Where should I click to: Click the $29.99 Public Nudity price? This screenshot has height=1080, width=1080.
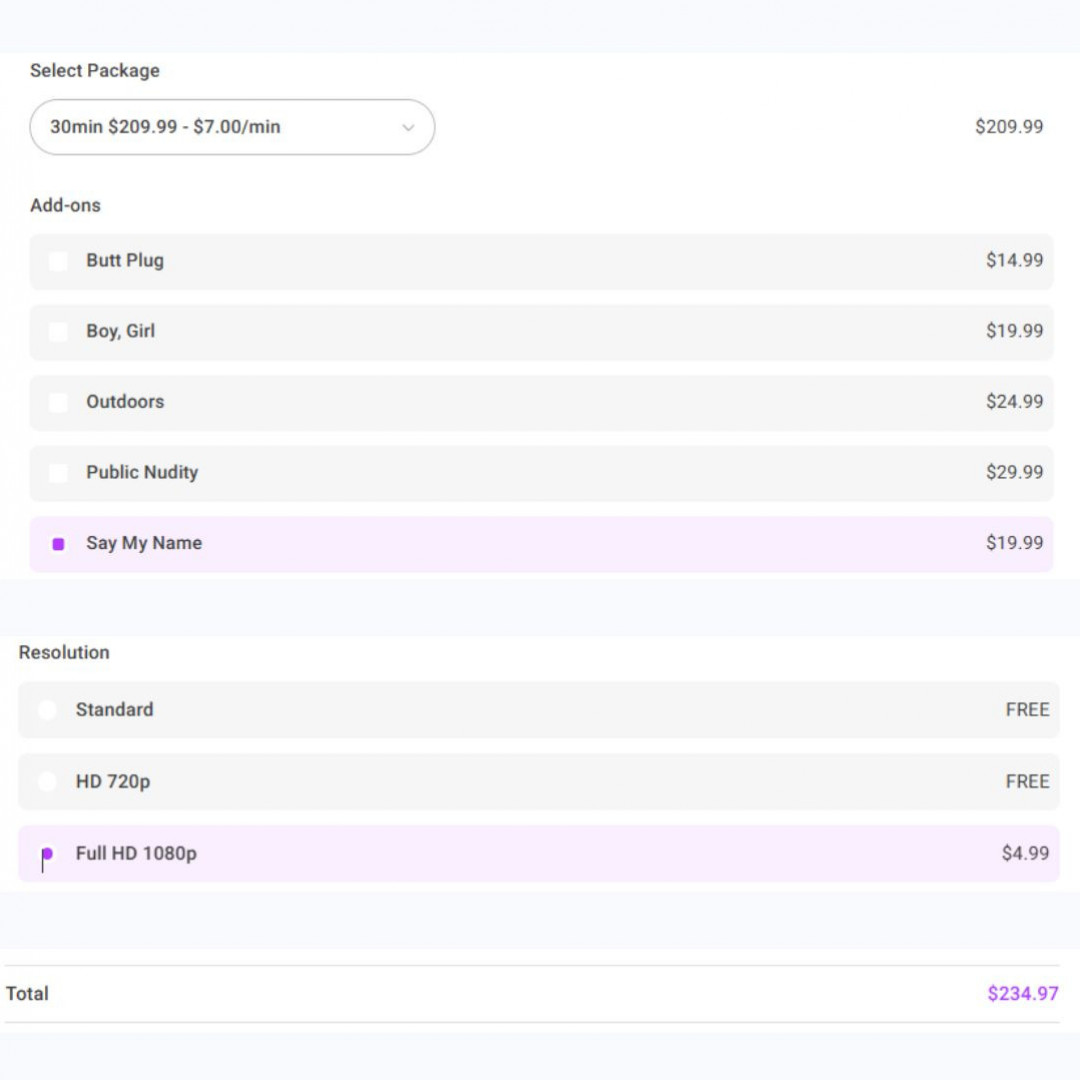[x=1014, y=472]
